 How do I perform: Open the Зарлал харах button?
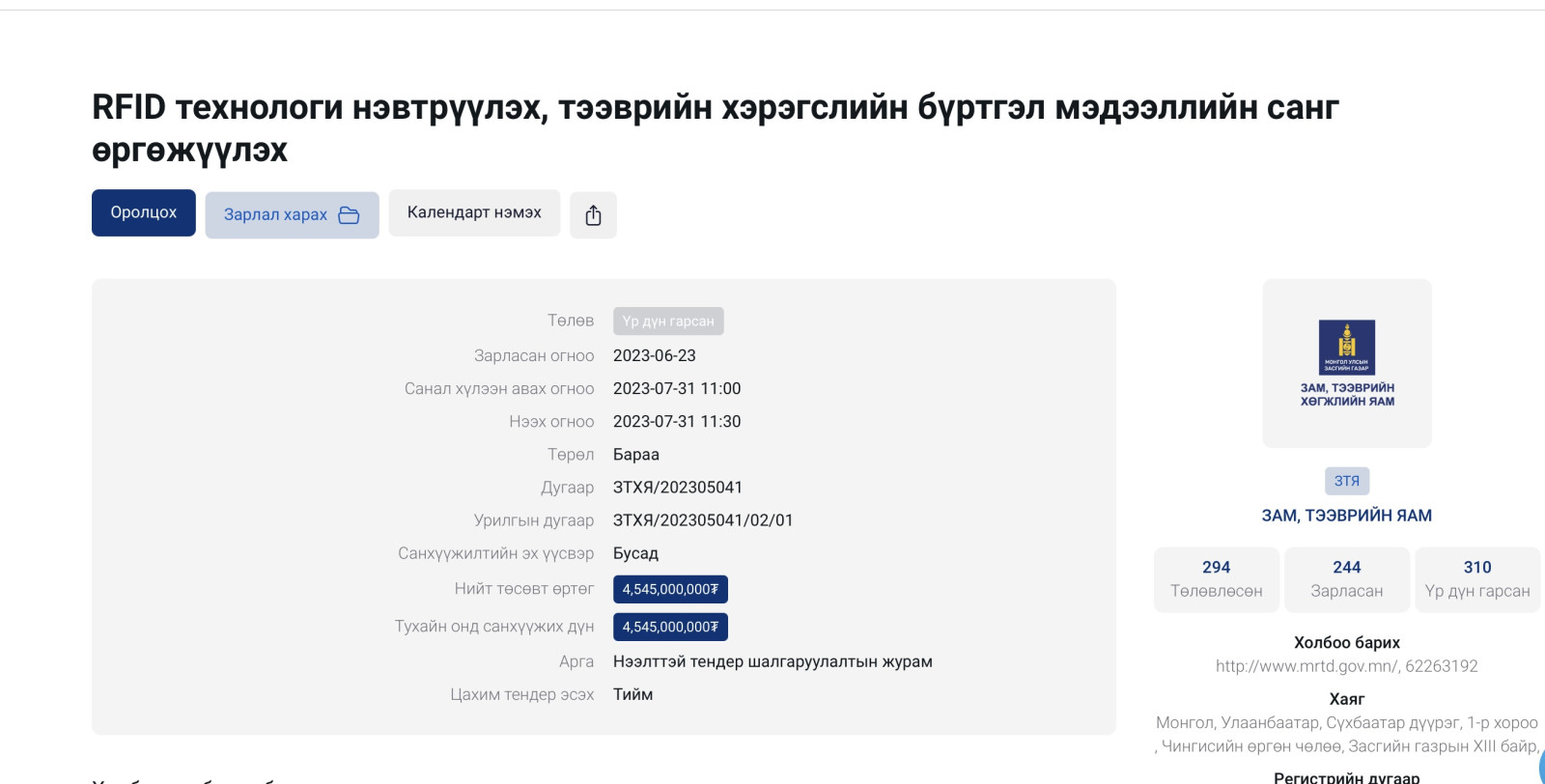(x=292, y=214)
